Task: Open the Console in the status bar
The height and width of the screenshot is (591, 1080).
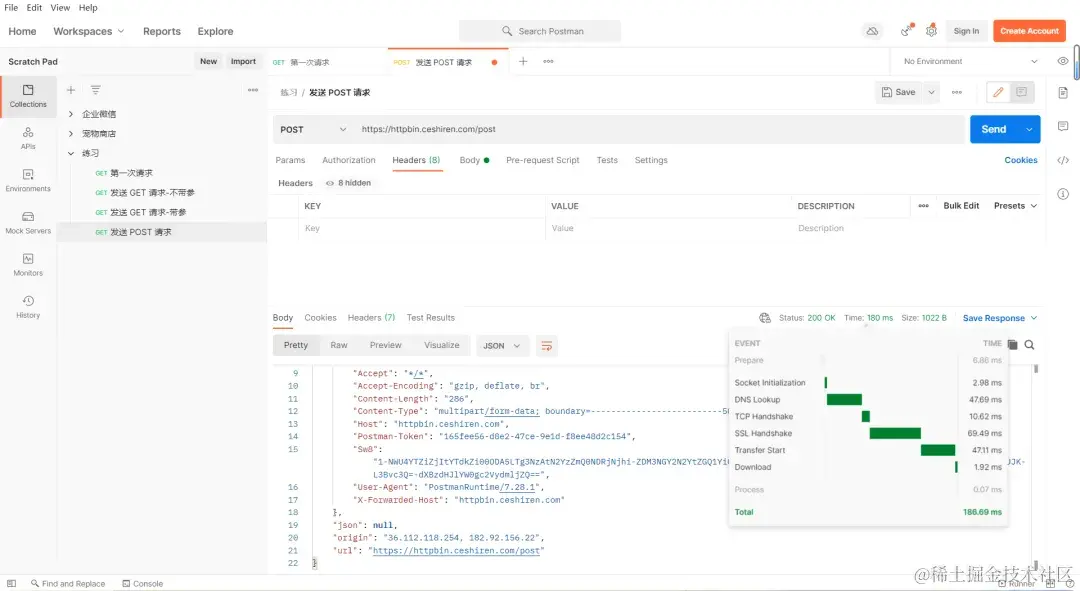Action: coord(143,583)
